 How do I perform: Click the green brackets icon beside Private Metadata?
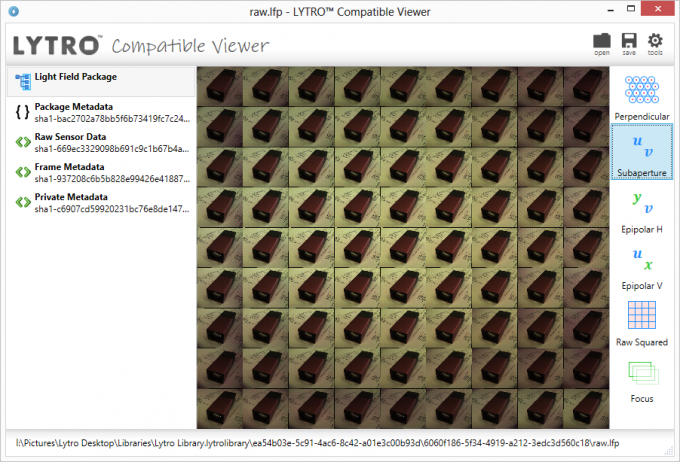(23, 202)
